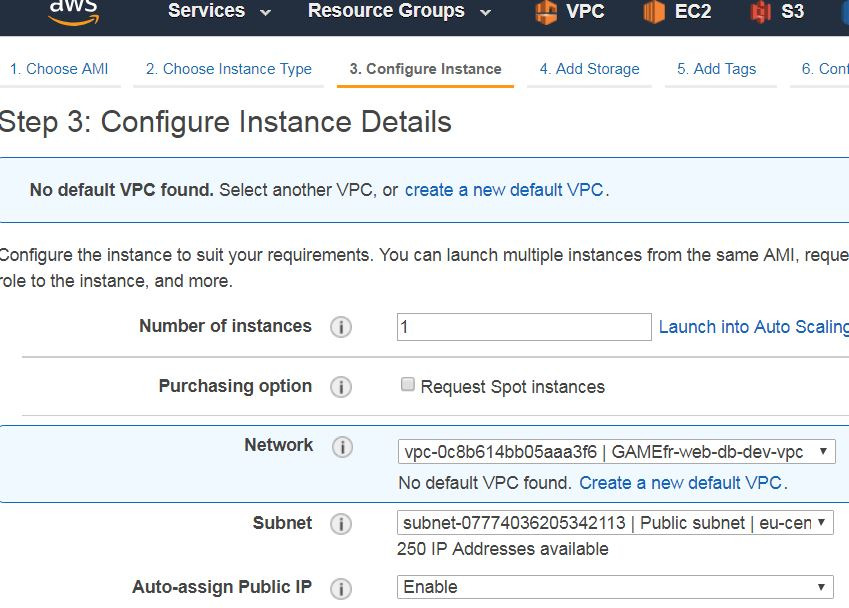Show info for Auto-assign Public IP

(341, 589)
